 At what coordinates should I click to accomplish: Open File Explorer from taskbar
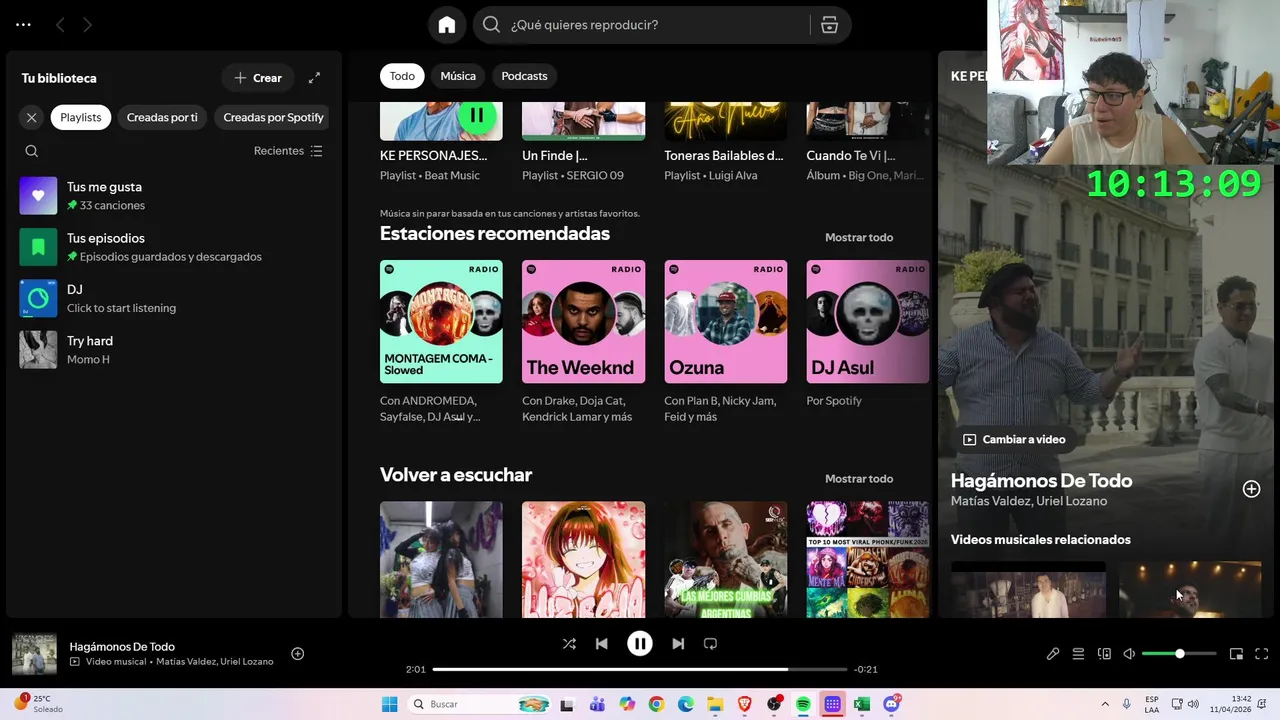coord(715,704)
